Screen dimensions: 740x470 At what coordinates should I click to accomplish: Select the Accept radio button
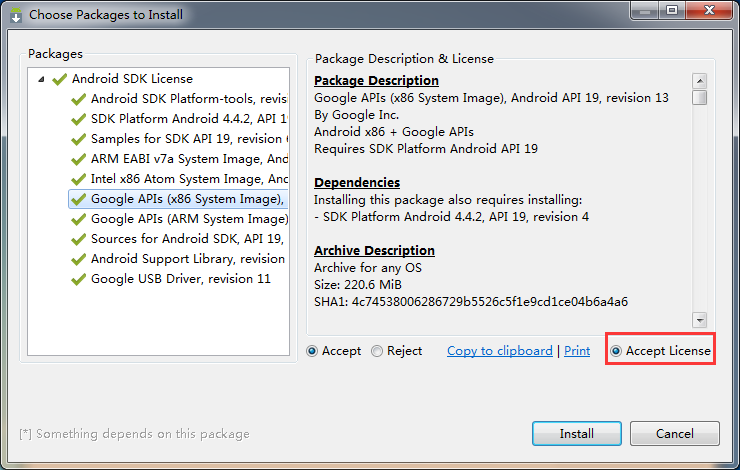point(313,351)
